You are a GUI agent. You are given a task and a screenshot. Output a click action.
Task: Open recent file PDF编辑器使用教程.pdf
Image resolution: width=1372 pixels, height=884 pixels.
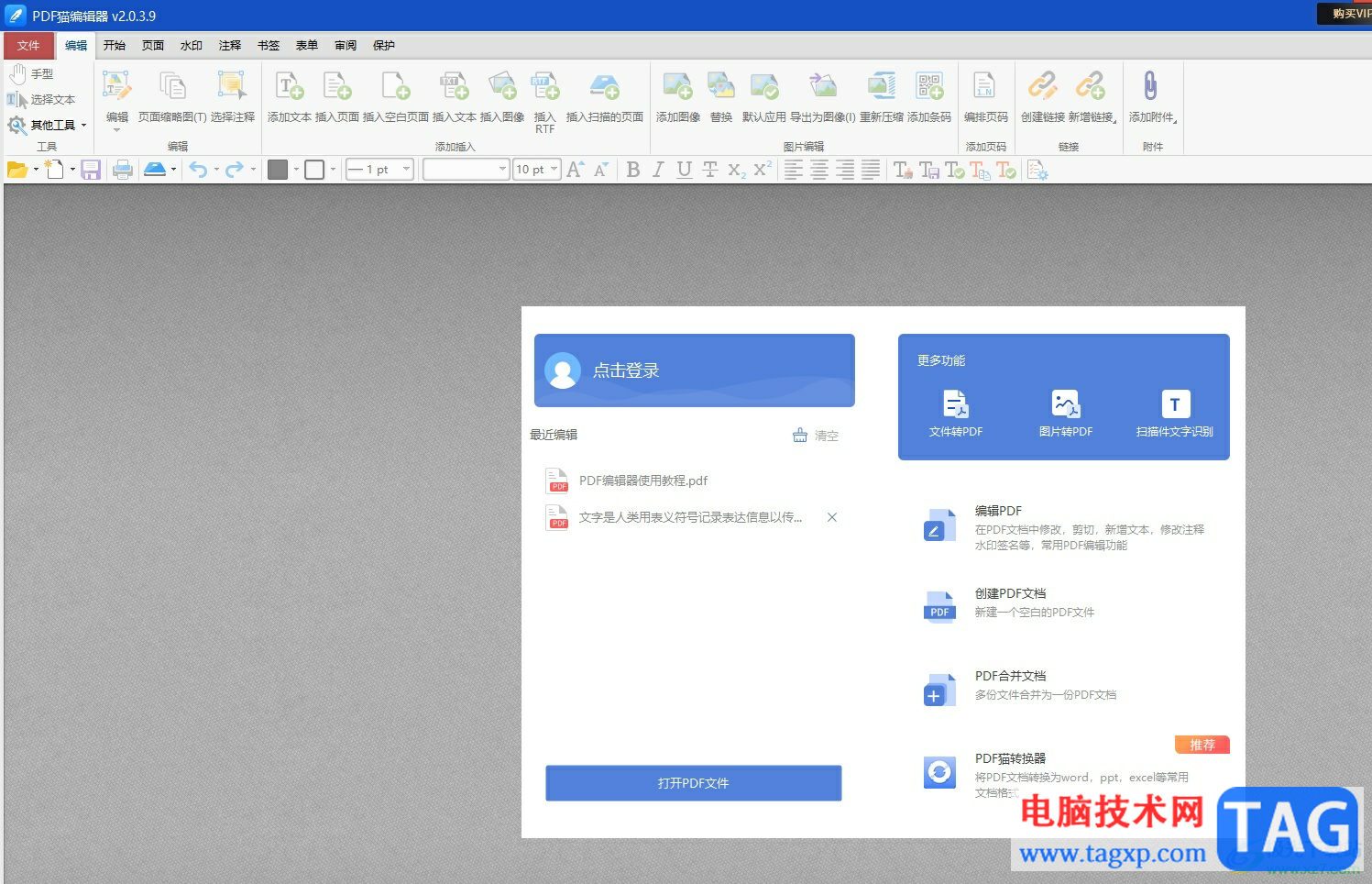[643, 481]
